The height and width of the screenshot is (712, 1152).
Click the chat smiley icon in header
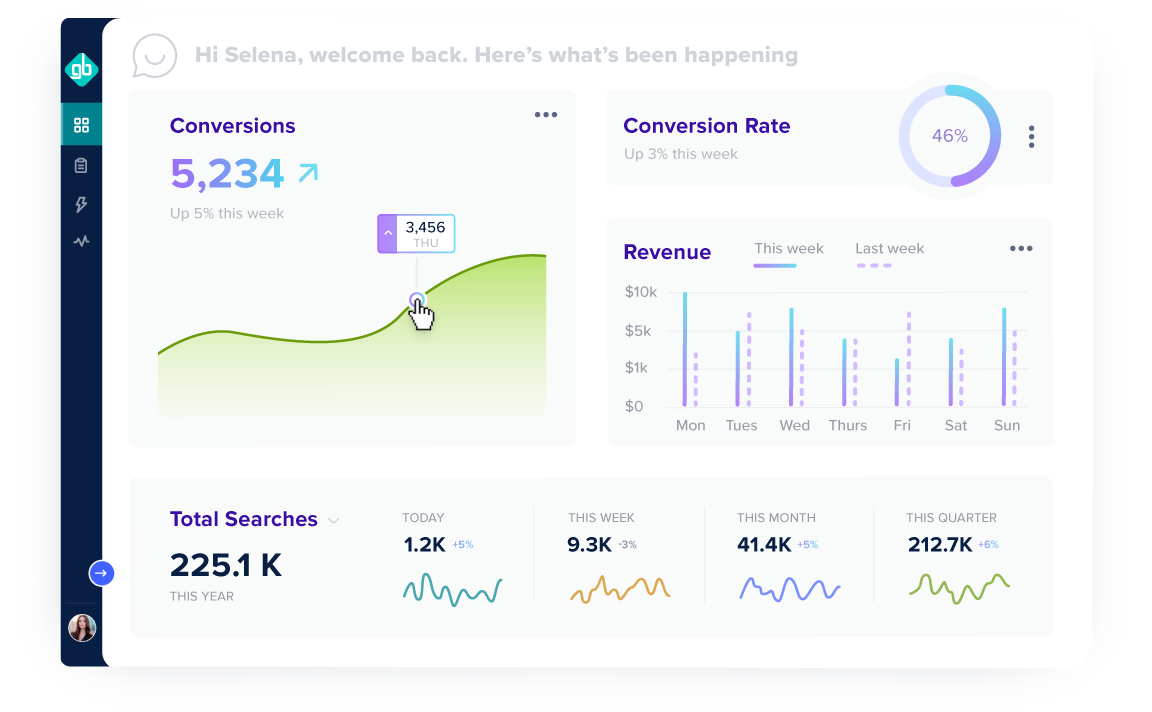click(155, 57)
